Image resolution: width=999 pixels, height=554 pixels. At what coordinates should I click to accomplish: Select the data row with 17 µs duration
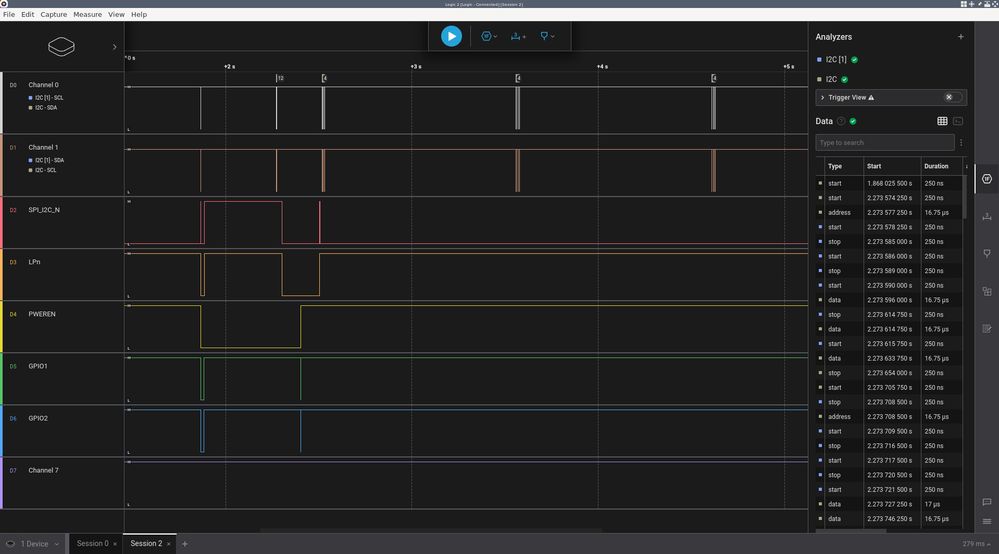[x=889, y=504]
